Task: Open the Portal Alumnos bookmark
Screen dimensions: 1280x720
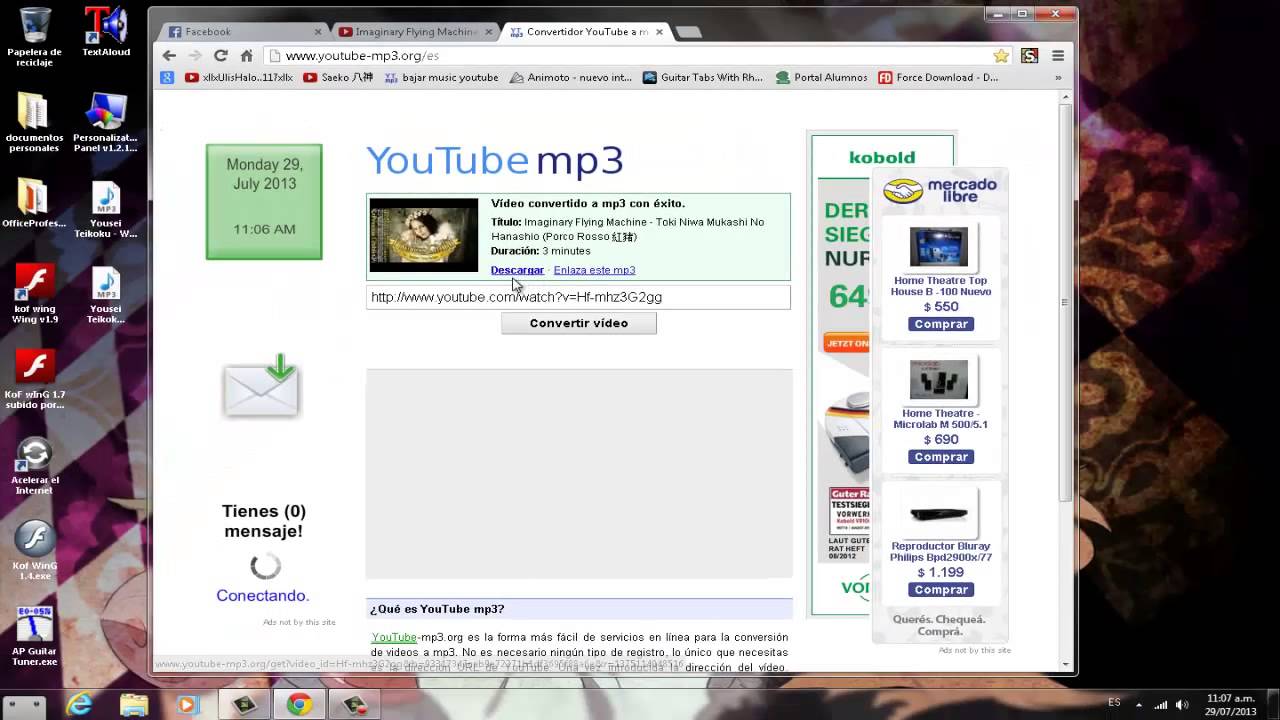Action: [821, 77]
